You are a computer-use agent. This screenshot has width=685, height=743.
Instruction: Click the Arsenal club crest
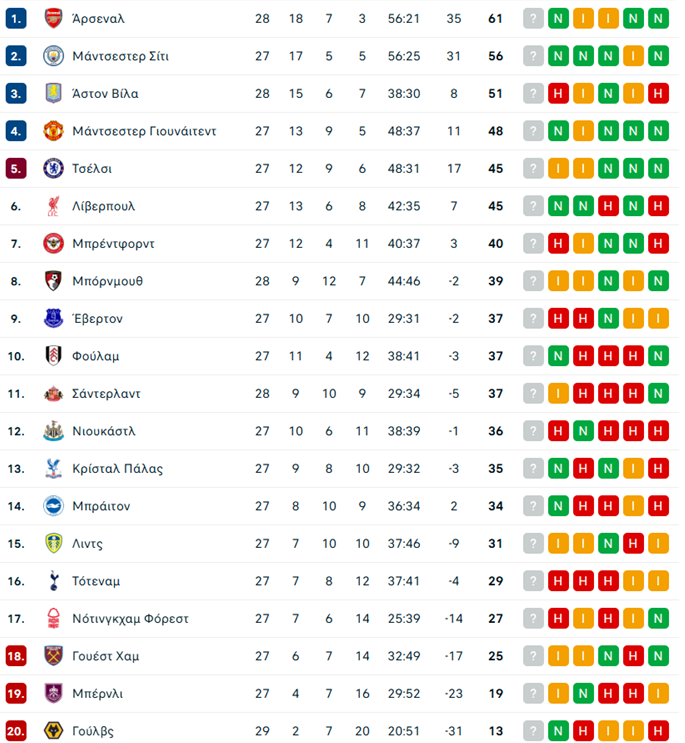pyautogui.click(x=53, y=18)
